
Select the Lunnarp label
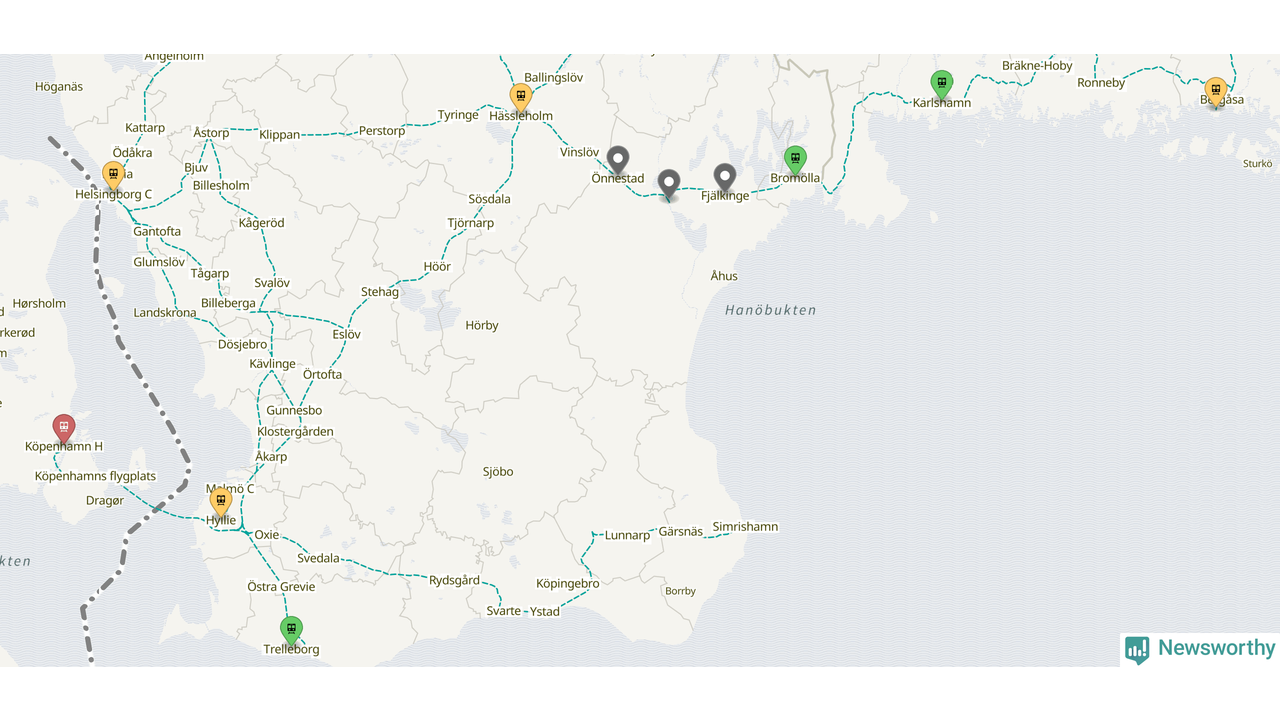pyautogui.click(x=627, y=536)
